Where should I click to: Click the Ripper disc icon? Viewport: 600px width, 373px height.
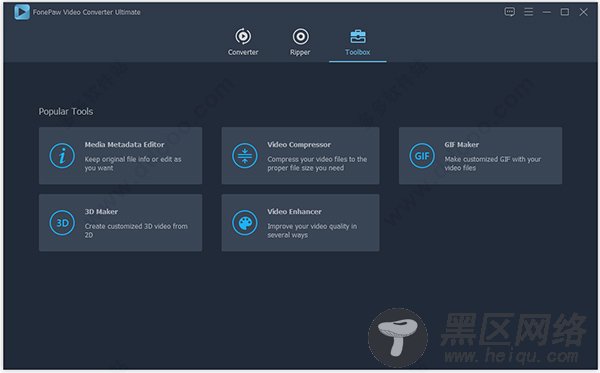coord(300,36)
